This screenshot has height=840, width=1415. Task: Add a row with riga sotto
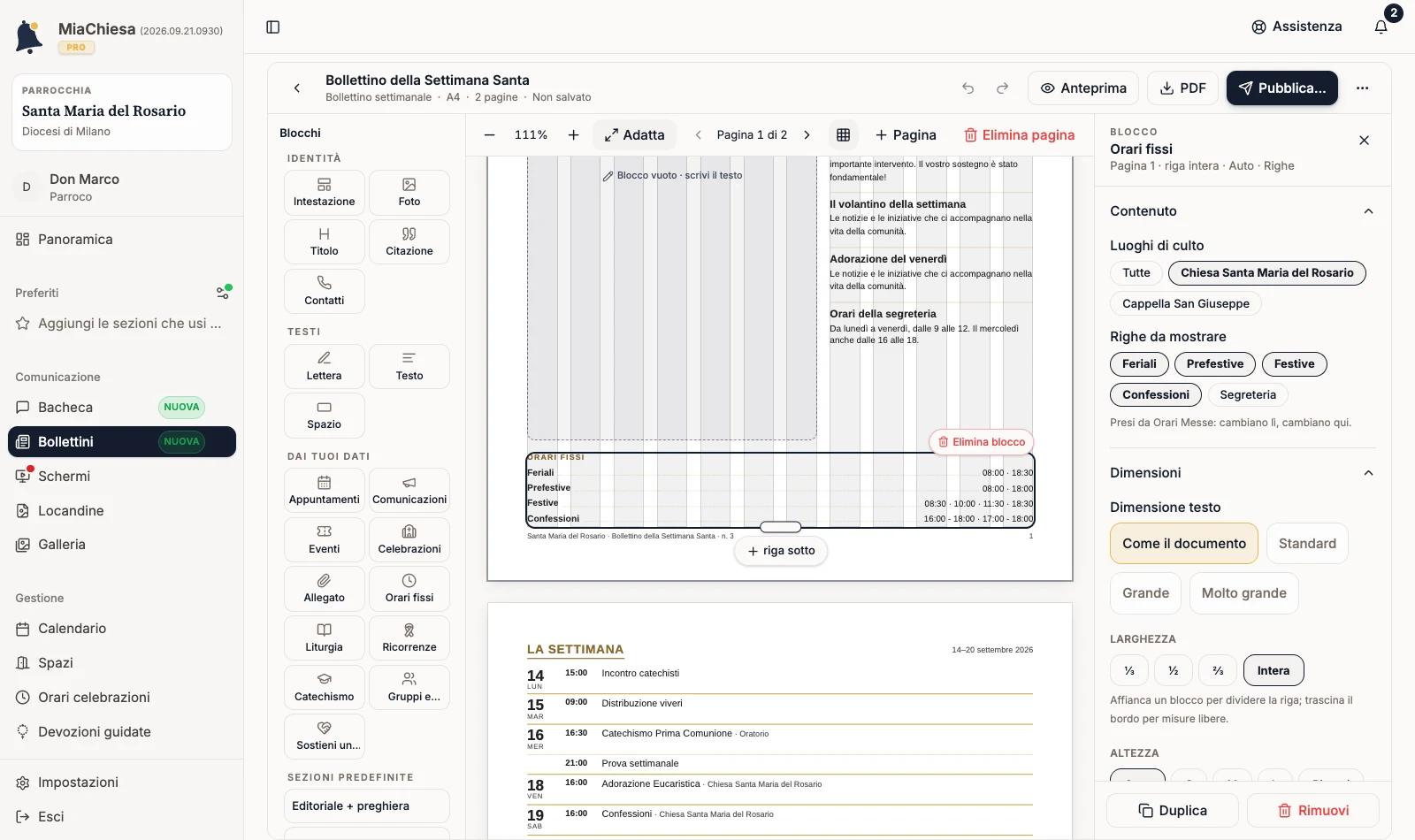[x=781, y=551]
